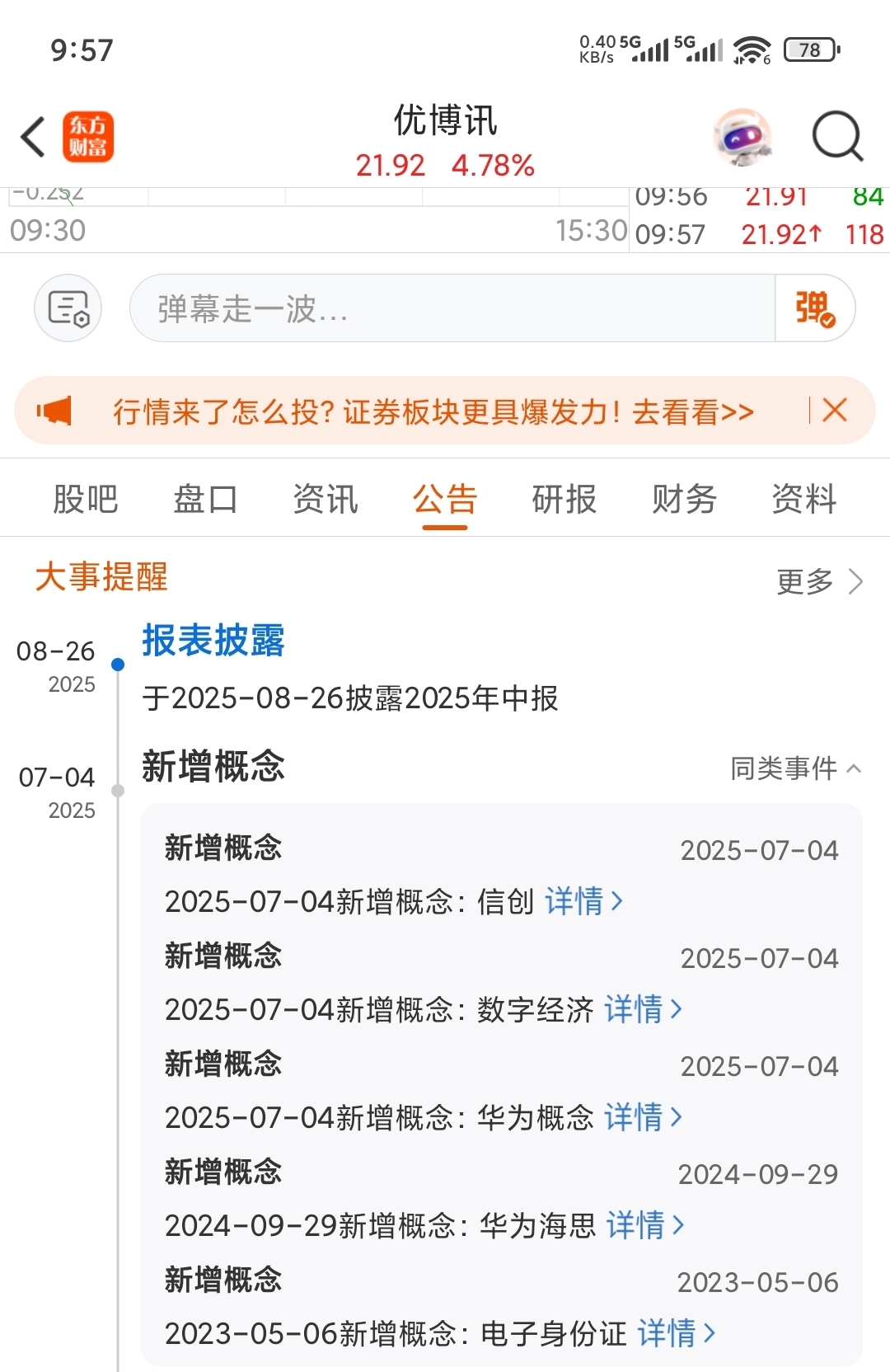Switch to the 股吧 tab
The width and height of the screenshot is (890, 1372).
click(x=86, y=499)
